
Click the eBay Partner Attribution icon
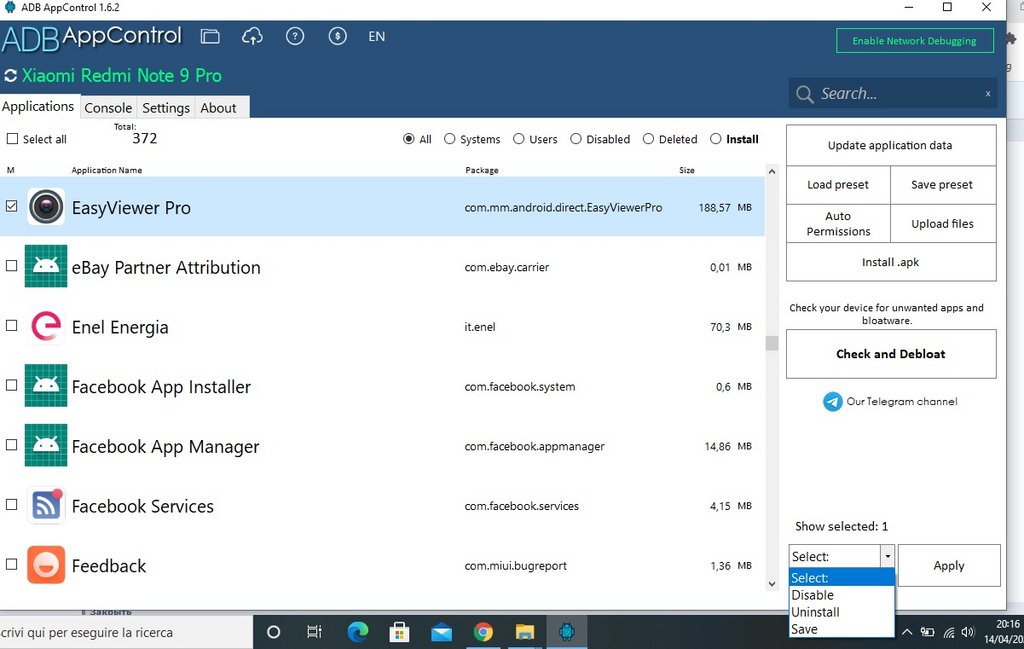coord(46,266)
